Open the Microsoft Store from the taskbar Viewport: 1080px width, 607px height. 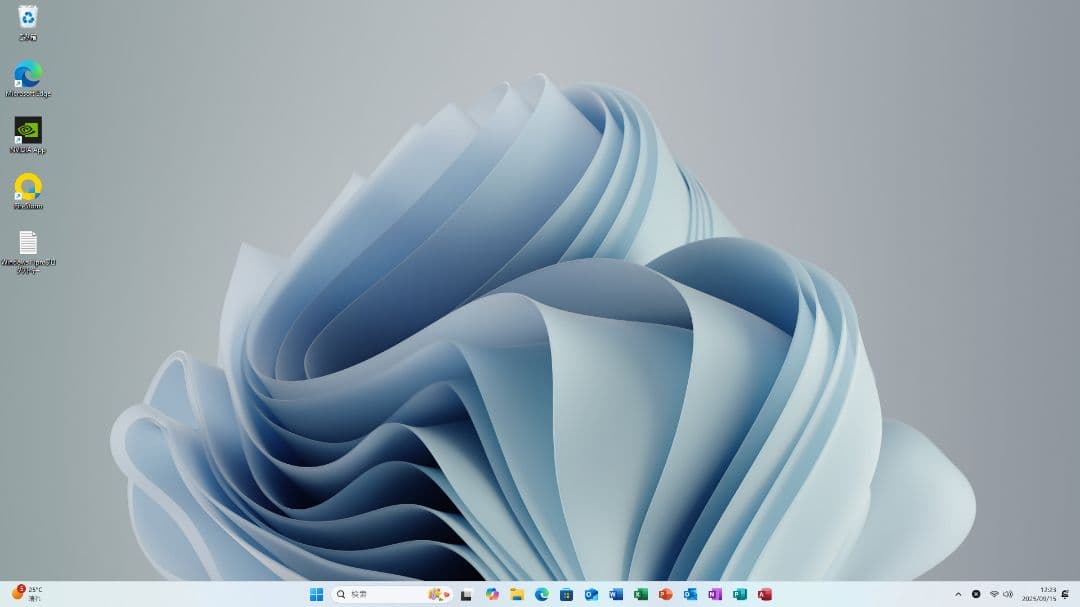click(566, 594)
